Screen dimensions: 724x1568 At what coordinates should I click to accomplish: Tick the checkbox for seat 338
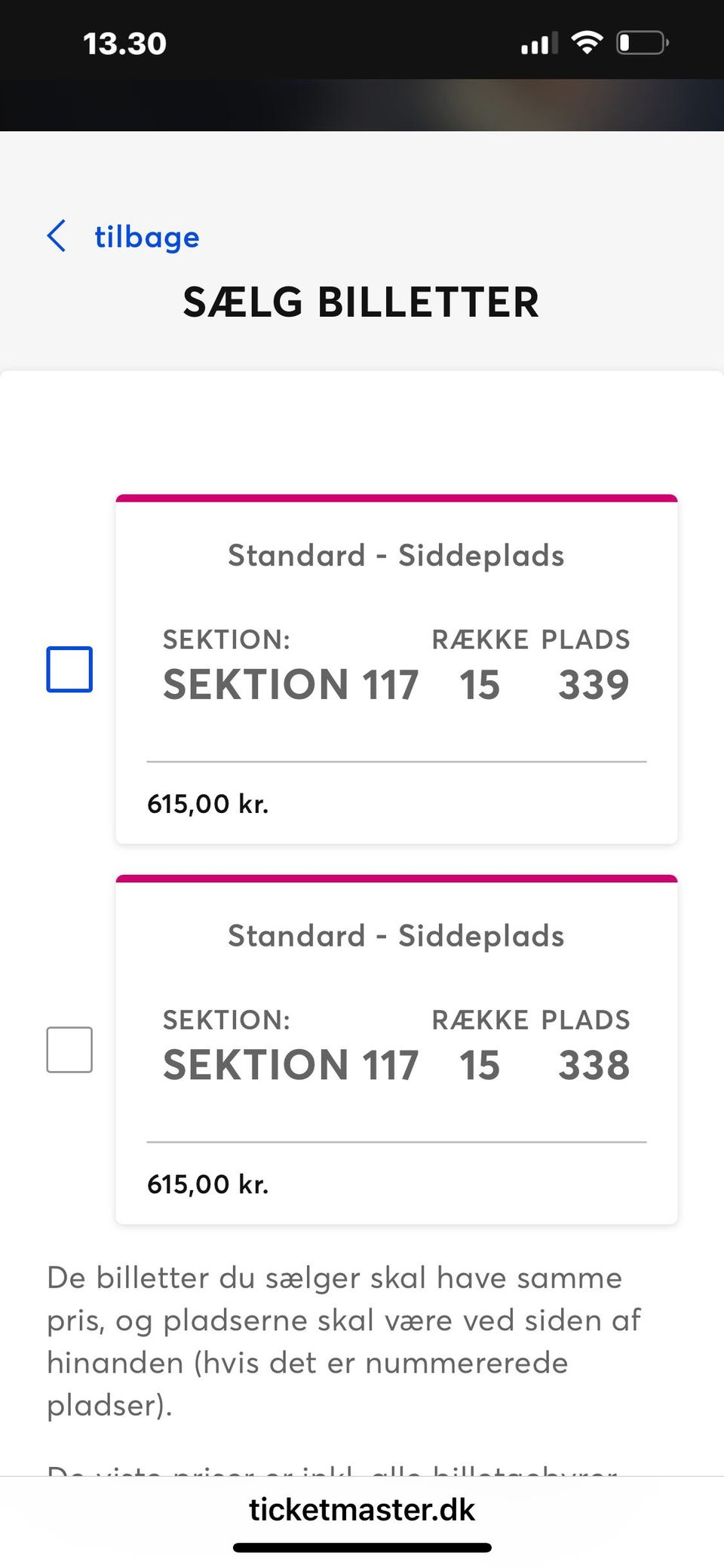(x=69, y=1049)
